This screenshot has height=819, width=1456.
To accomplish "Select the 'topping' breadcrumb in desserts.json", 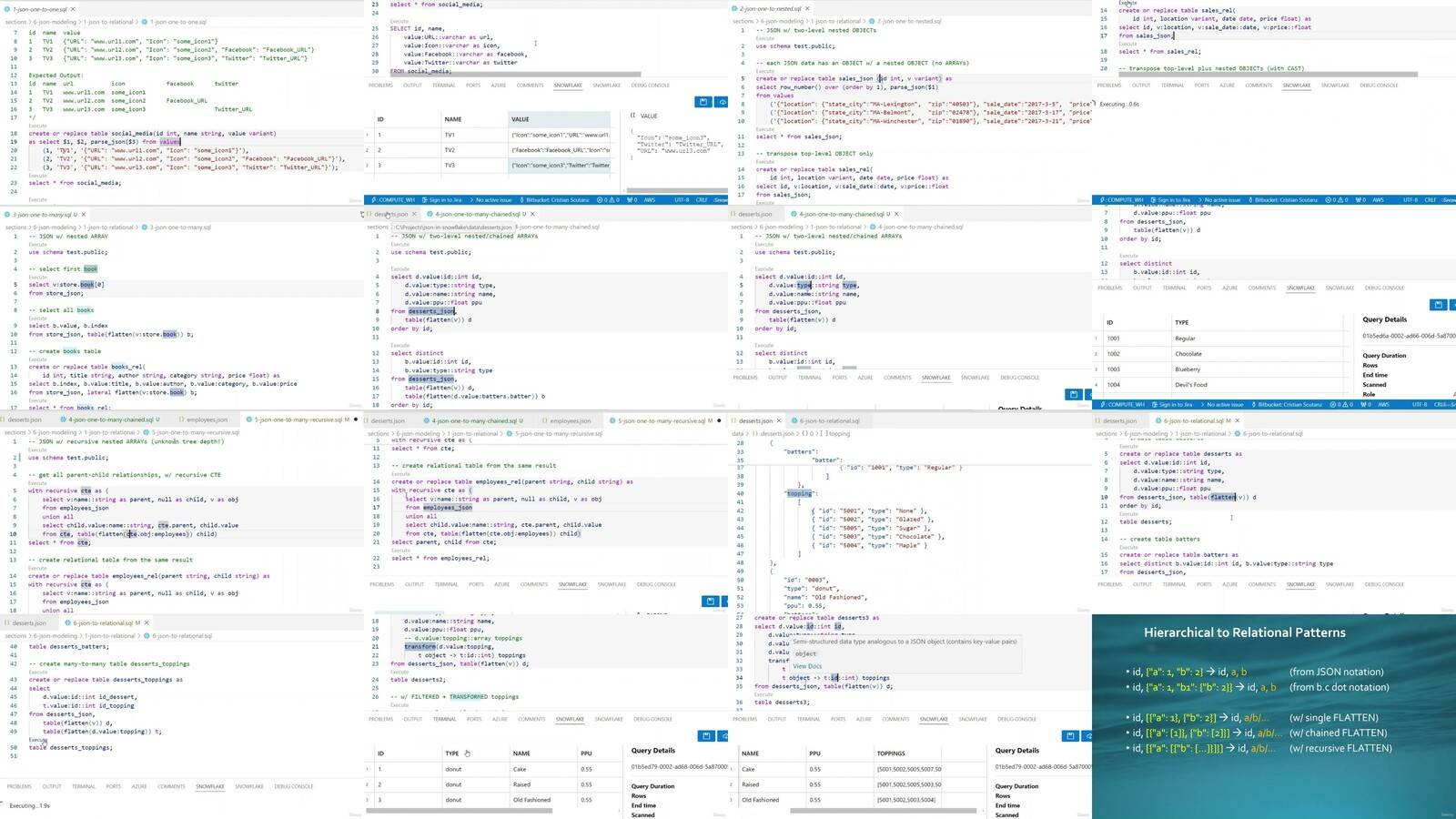I will [838, 433].
